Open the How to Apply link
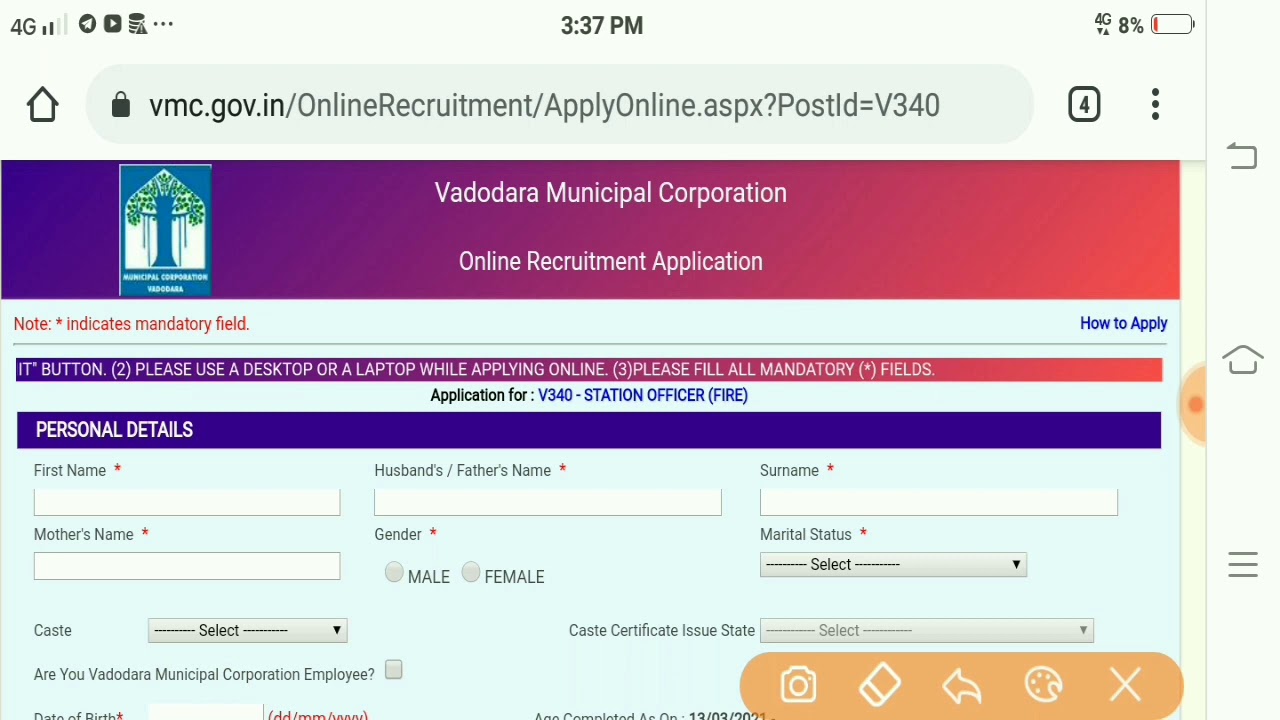This screenshot has width=1280, height=720. (x=1123, y=323)
